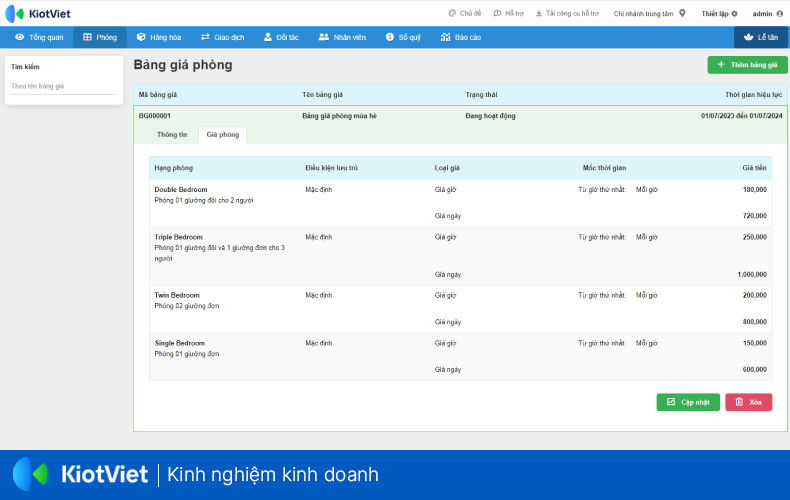Open the Báo cáo menu
The height and width of the screenshot is (500, 790).
[460, 37]
